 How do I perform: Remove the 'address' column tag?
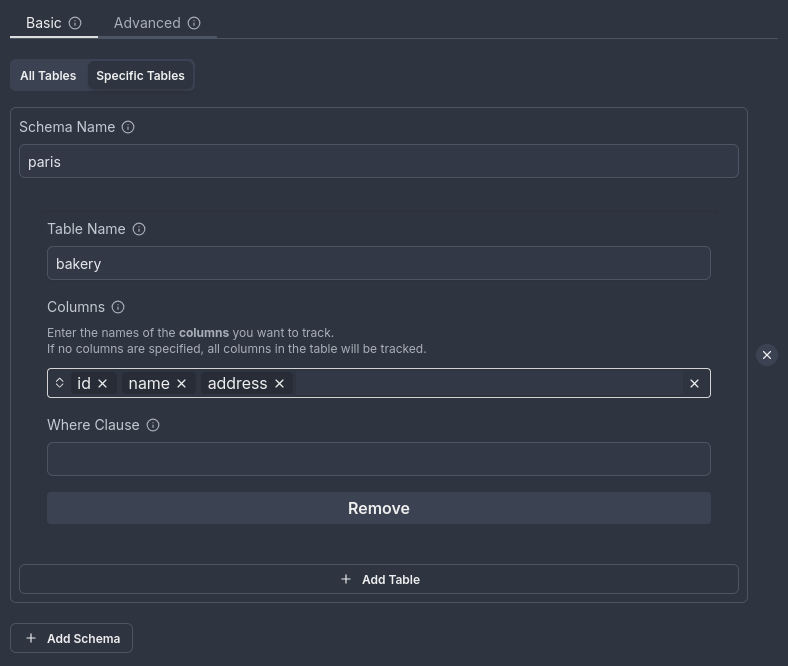click(x=279, y=384)
